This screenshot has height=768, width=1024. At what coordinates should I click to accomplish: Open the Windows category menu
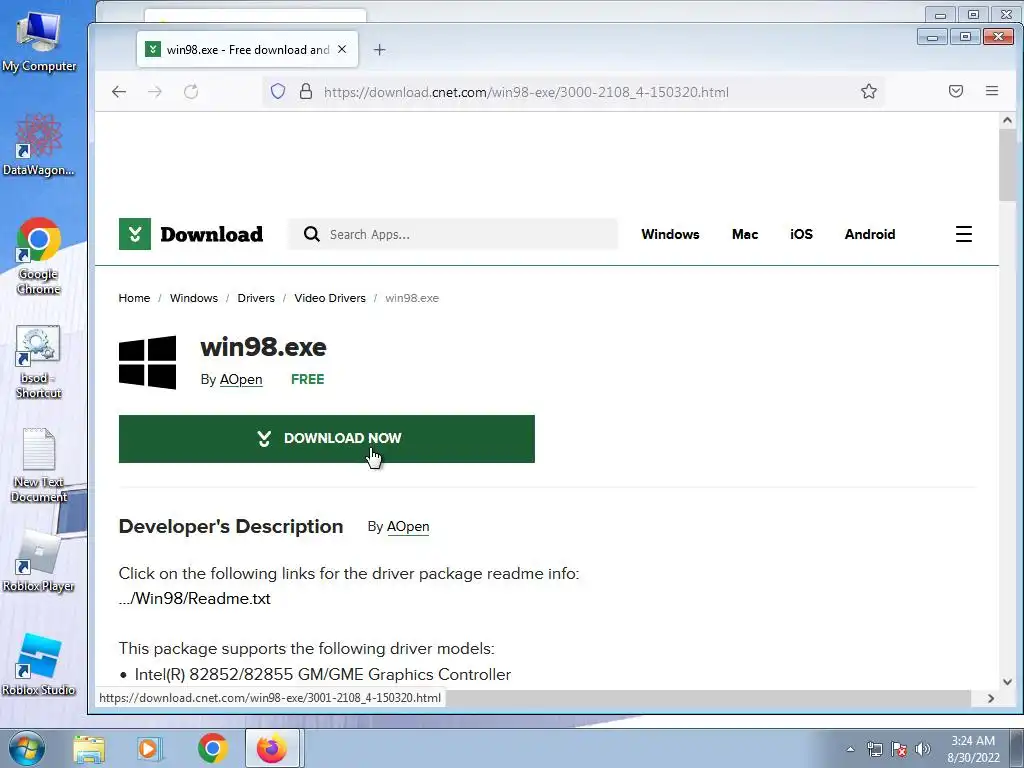670,234
